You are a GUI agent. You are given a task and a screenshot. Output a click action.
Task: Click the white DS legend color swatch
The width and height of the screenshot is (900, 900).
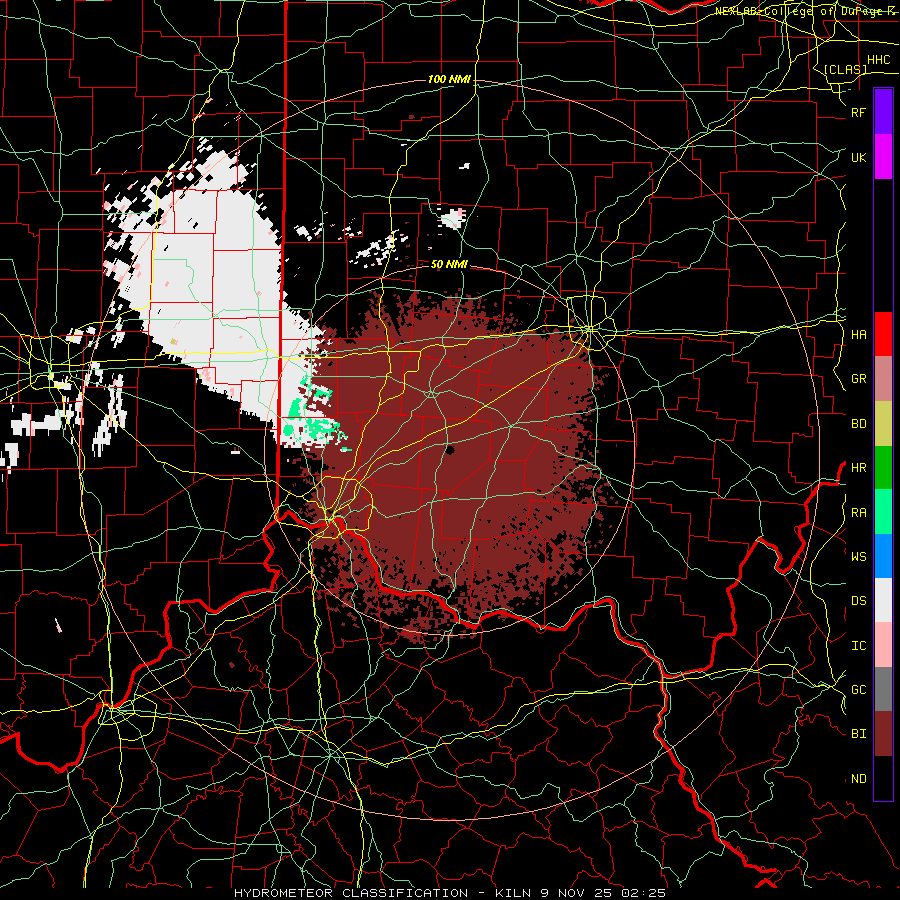(x=883, y=600)
